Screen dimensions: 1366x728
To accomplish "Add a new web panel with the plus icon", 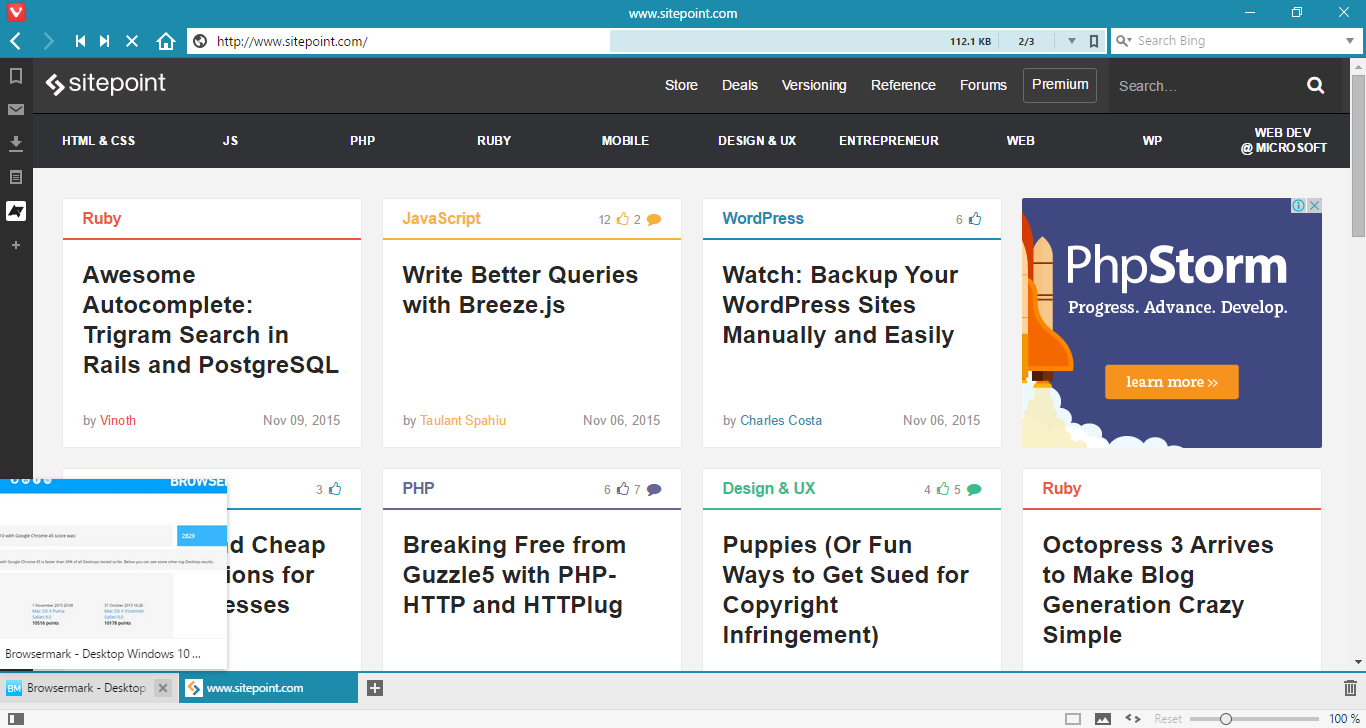I will point(15,245).
